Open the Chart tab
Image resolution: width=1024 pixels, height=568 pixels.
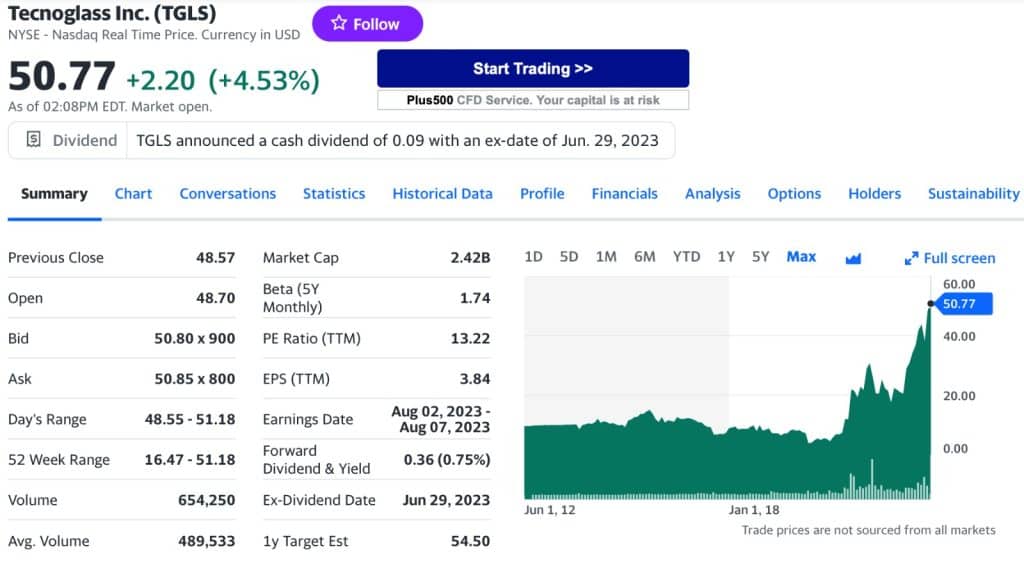point(133,194)
